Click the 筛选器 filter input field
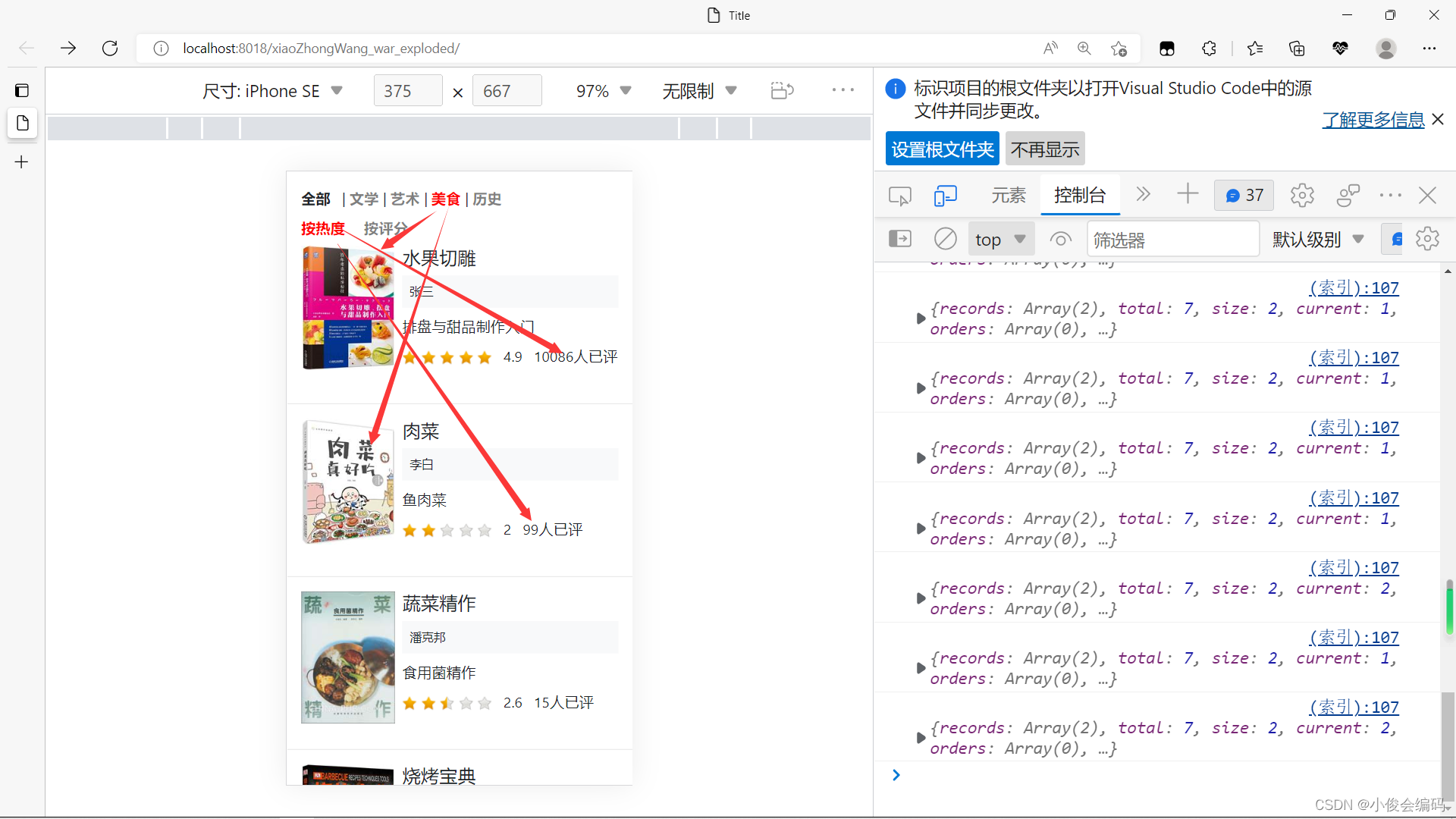The image size is (1456, 819). [1172, 240]
